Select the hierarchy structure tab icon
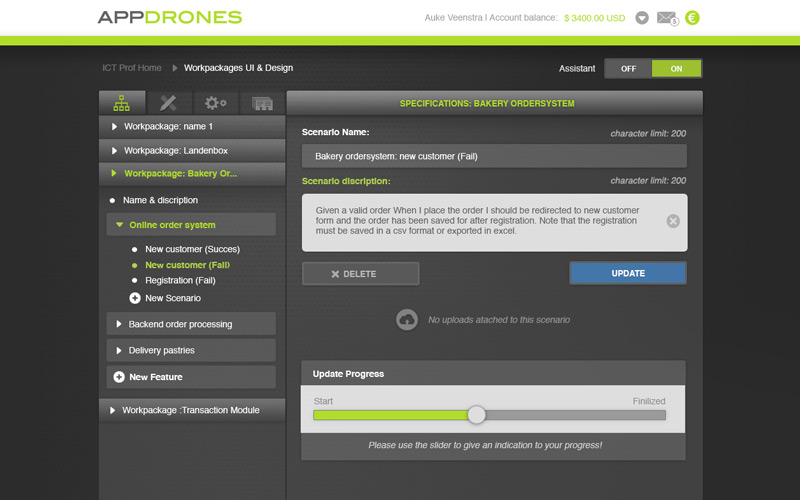This screenshot has height=500, width=800. coord(122,103)
